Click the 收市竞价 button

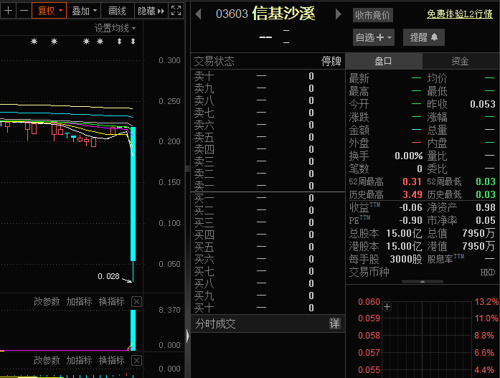tap(373, 15)
